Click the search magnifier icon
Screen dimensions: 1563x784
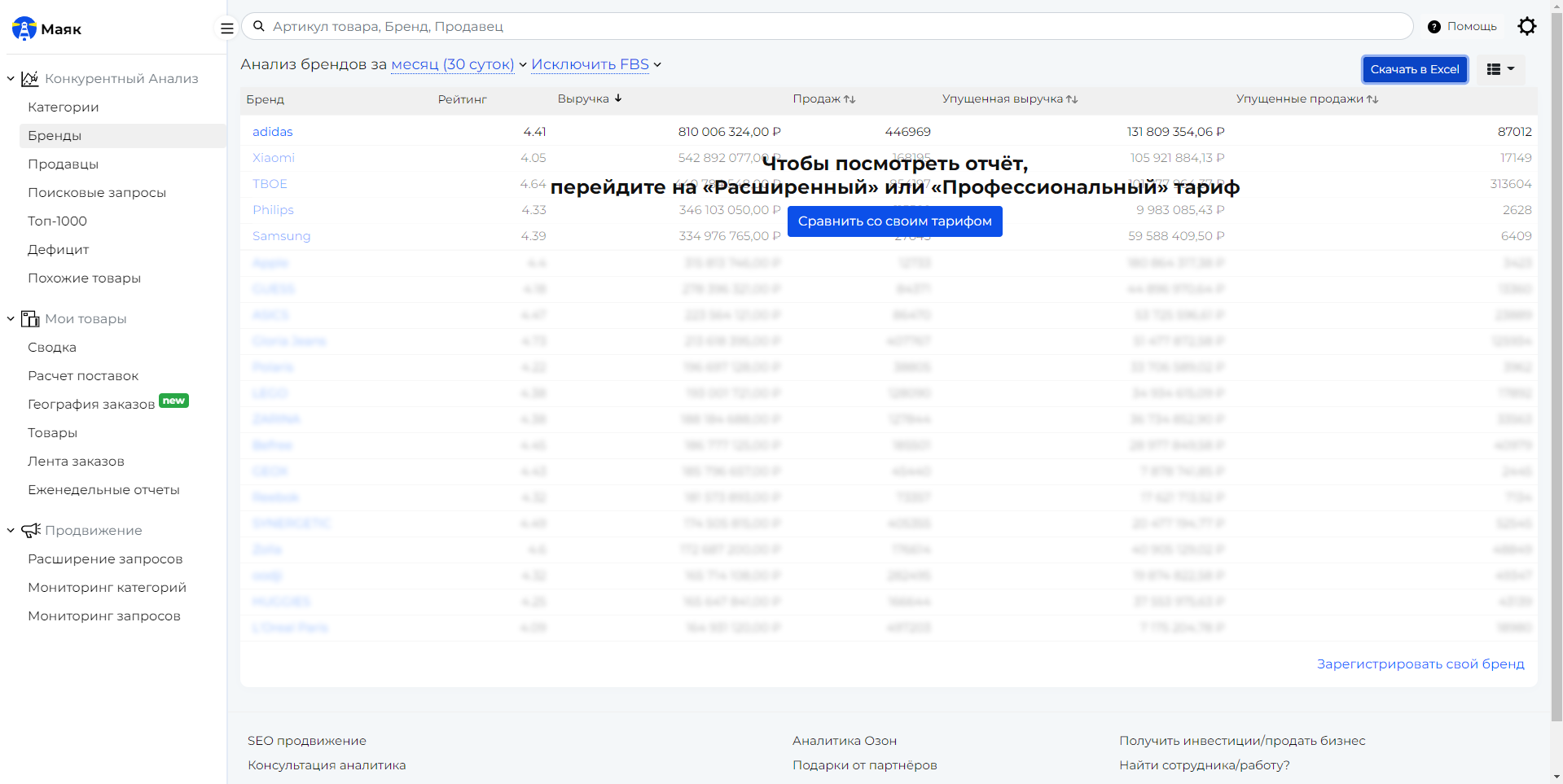259,26
